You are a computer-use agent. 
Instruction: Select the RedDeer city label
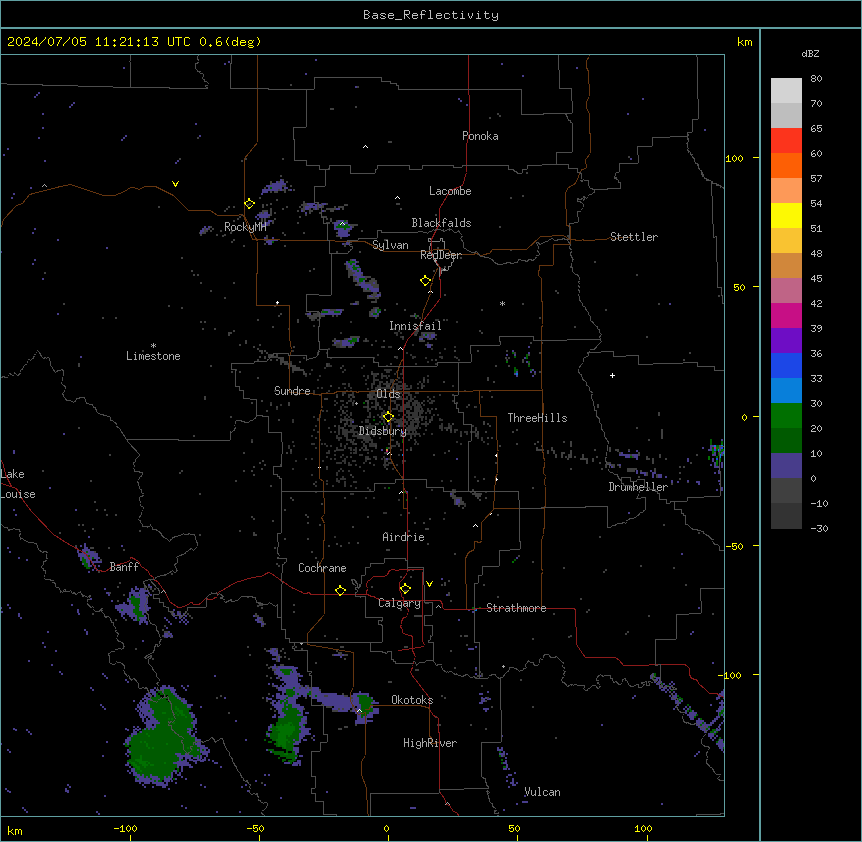pos(441,255)
